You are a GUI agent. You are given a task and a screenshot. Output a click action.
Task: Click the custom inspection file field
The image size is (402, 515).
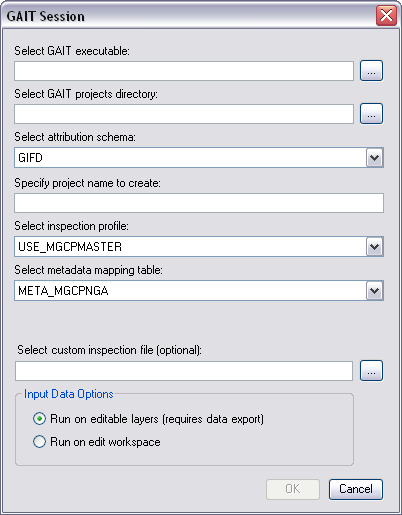(184, 371)
